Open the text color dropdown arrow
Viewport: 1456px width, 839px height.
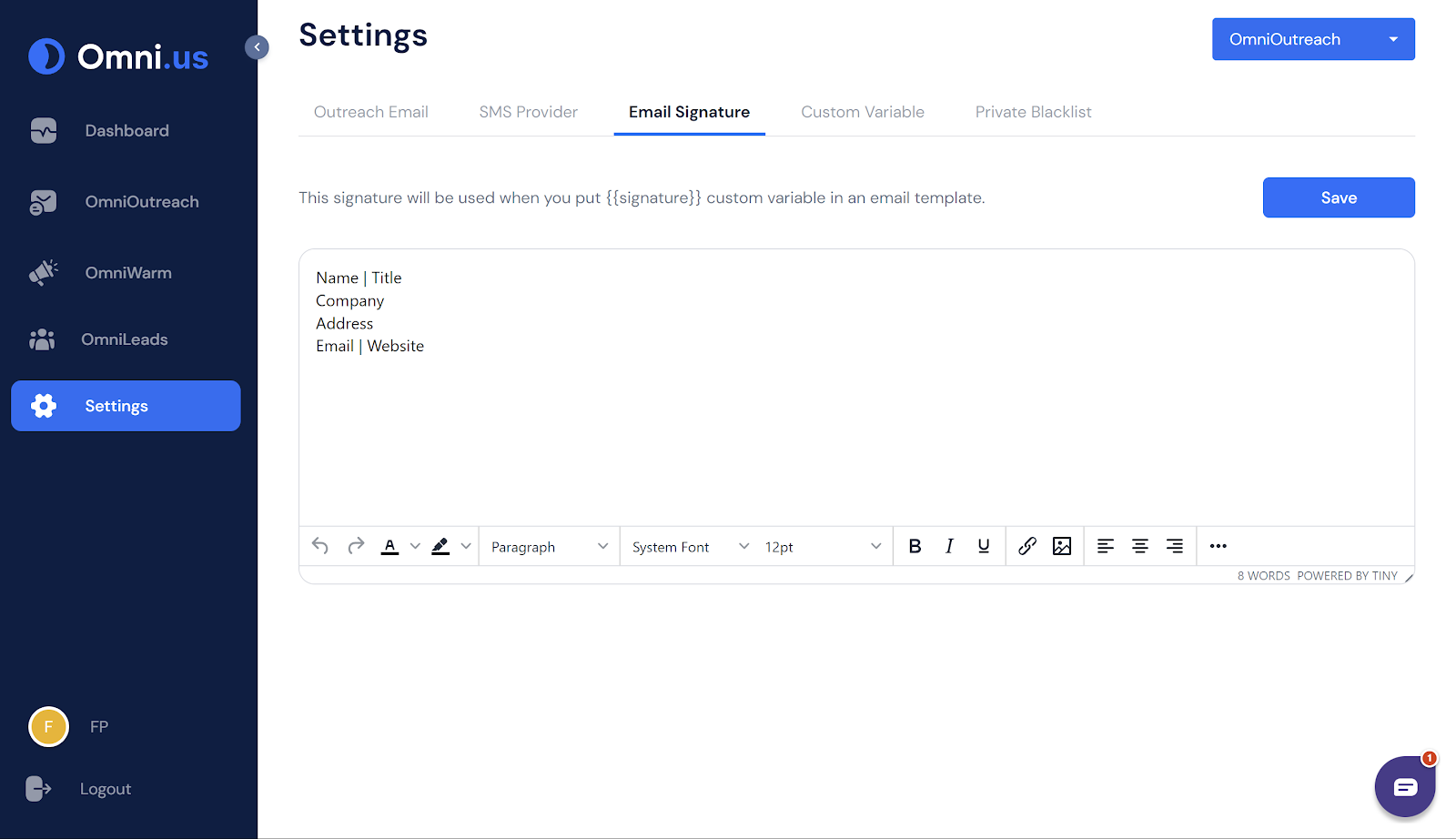click(415, 546)
